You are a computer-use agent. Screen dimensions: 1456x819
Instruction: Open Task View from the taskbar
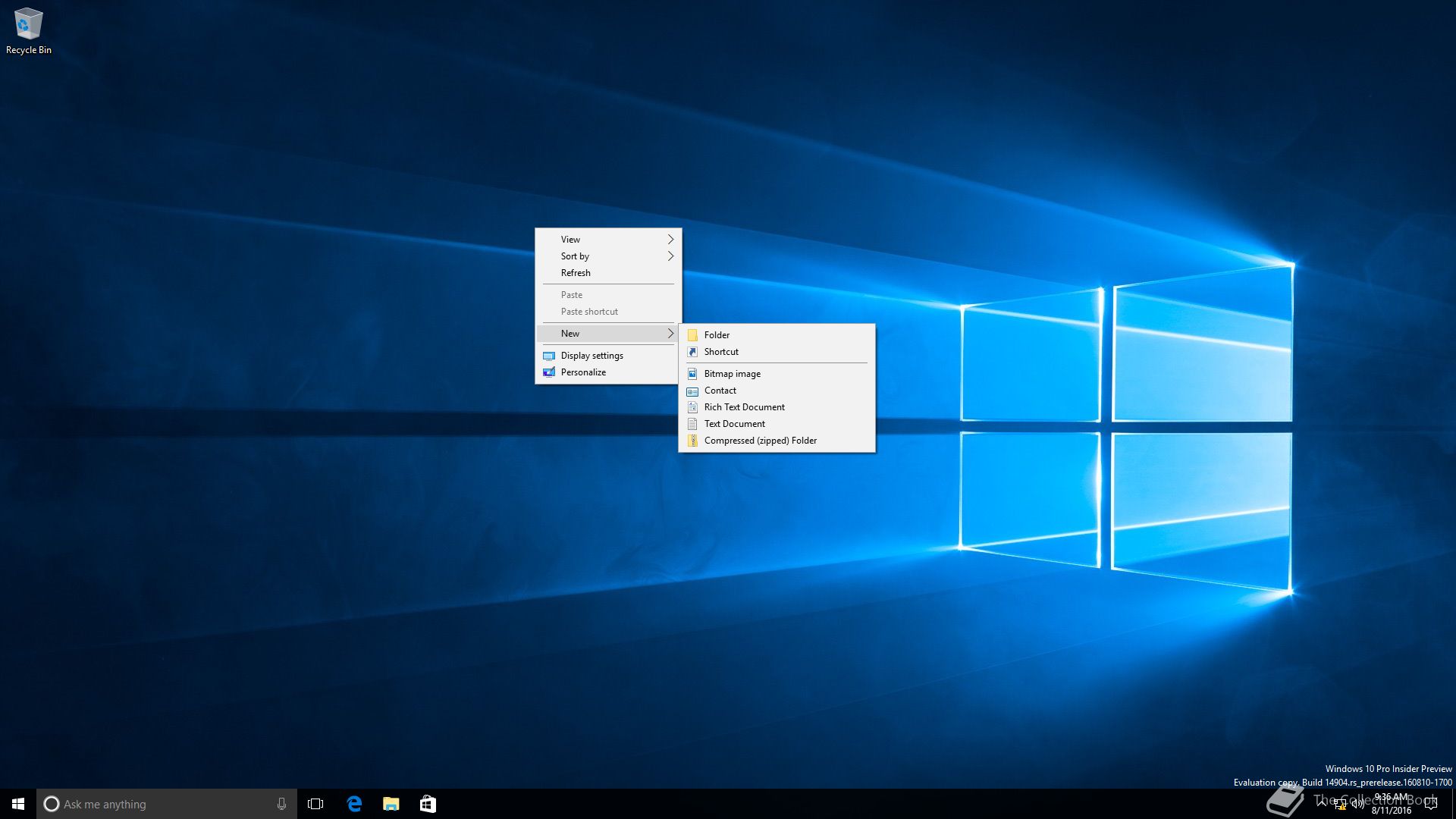point(315,804)
